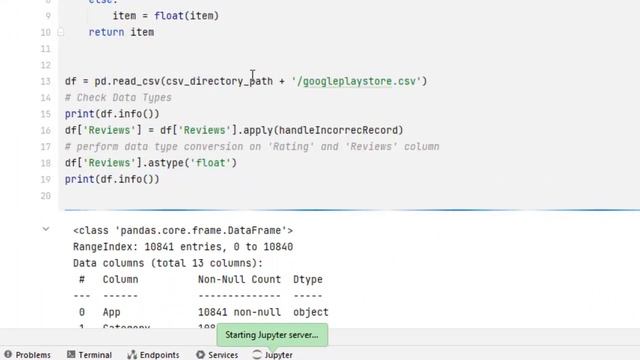Screen dimensions: 640x360
Task: Click the 'Dtype' output header
Action: [x=308, y=280]
